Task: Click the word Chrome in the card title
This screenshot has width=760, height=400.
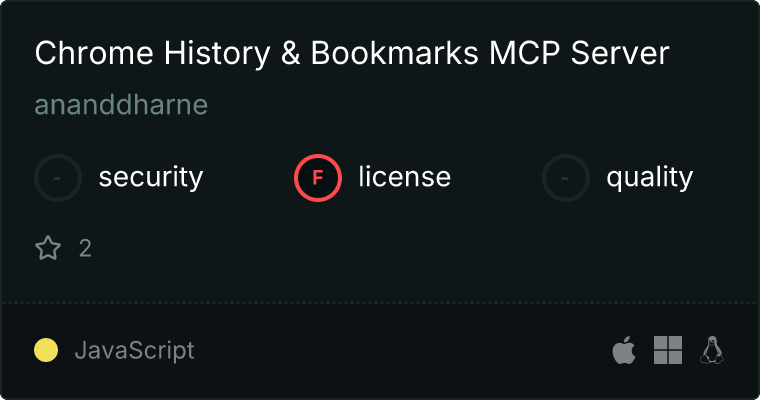Action: [94, 53]
